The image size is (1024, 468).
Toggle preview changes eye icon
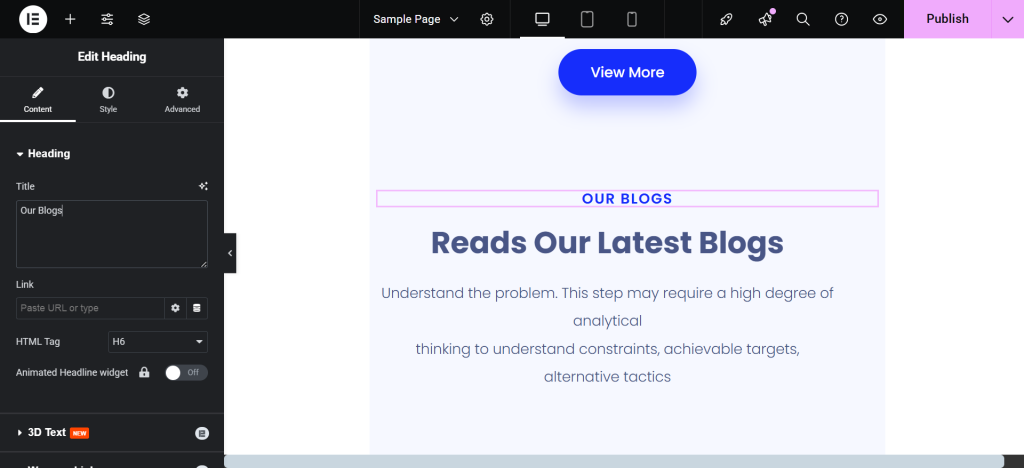click(880, 19)
